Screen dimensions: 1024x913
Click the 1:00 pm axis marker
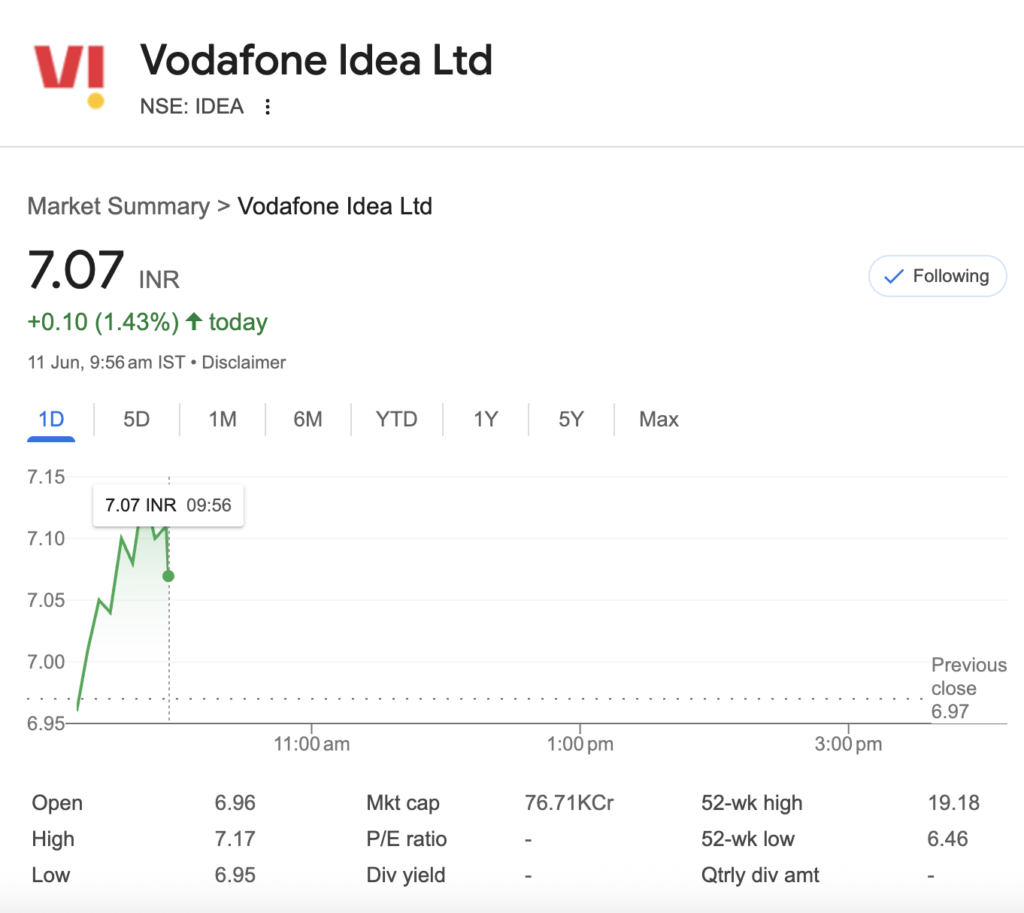tap(580, 744)
